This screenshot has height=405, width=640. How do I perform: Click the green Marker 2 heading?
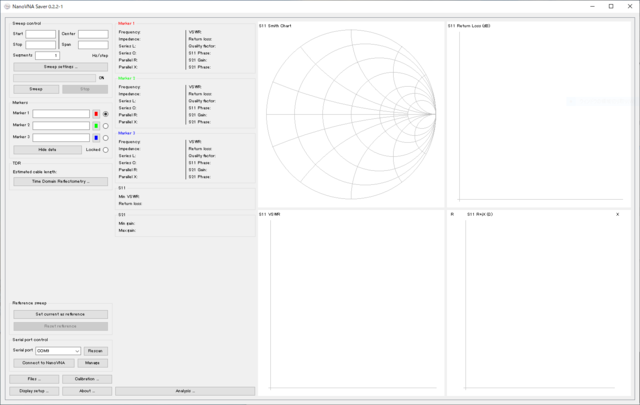coord(126,78)
